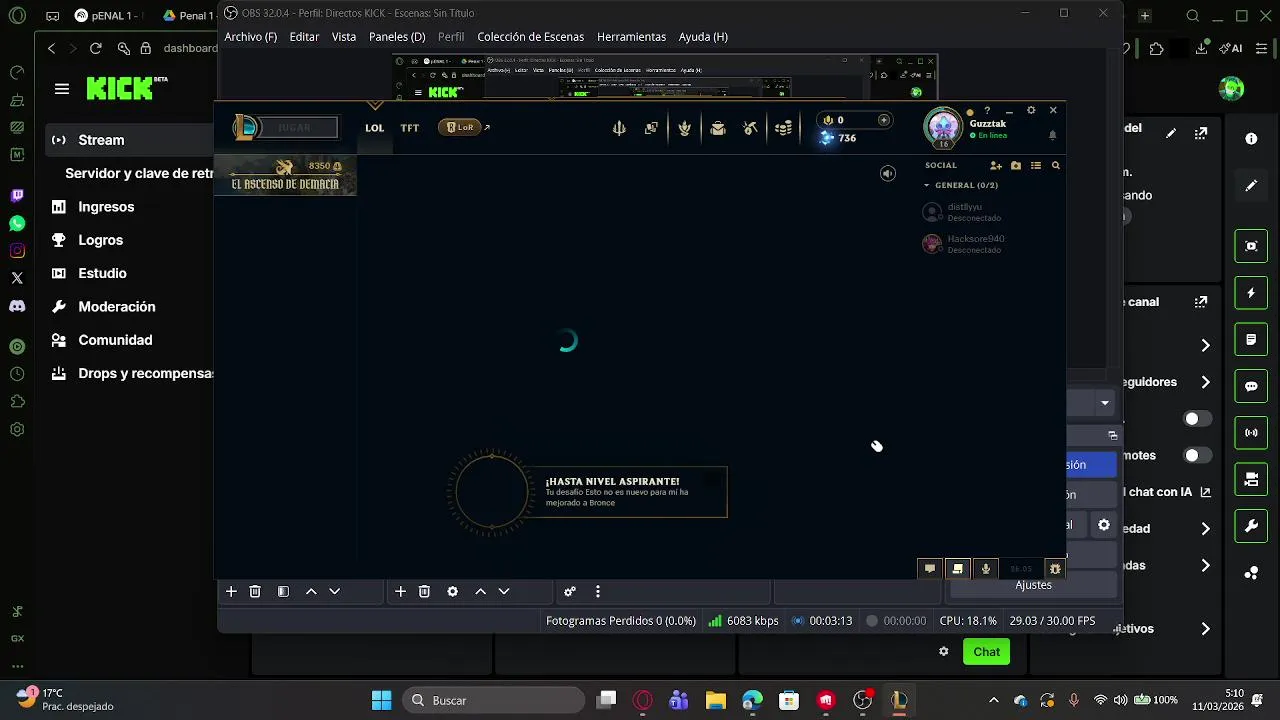This screenshot has height=720, width=1280.
Task: Open Comunidad in Kick sidebar
Action: 115,340
